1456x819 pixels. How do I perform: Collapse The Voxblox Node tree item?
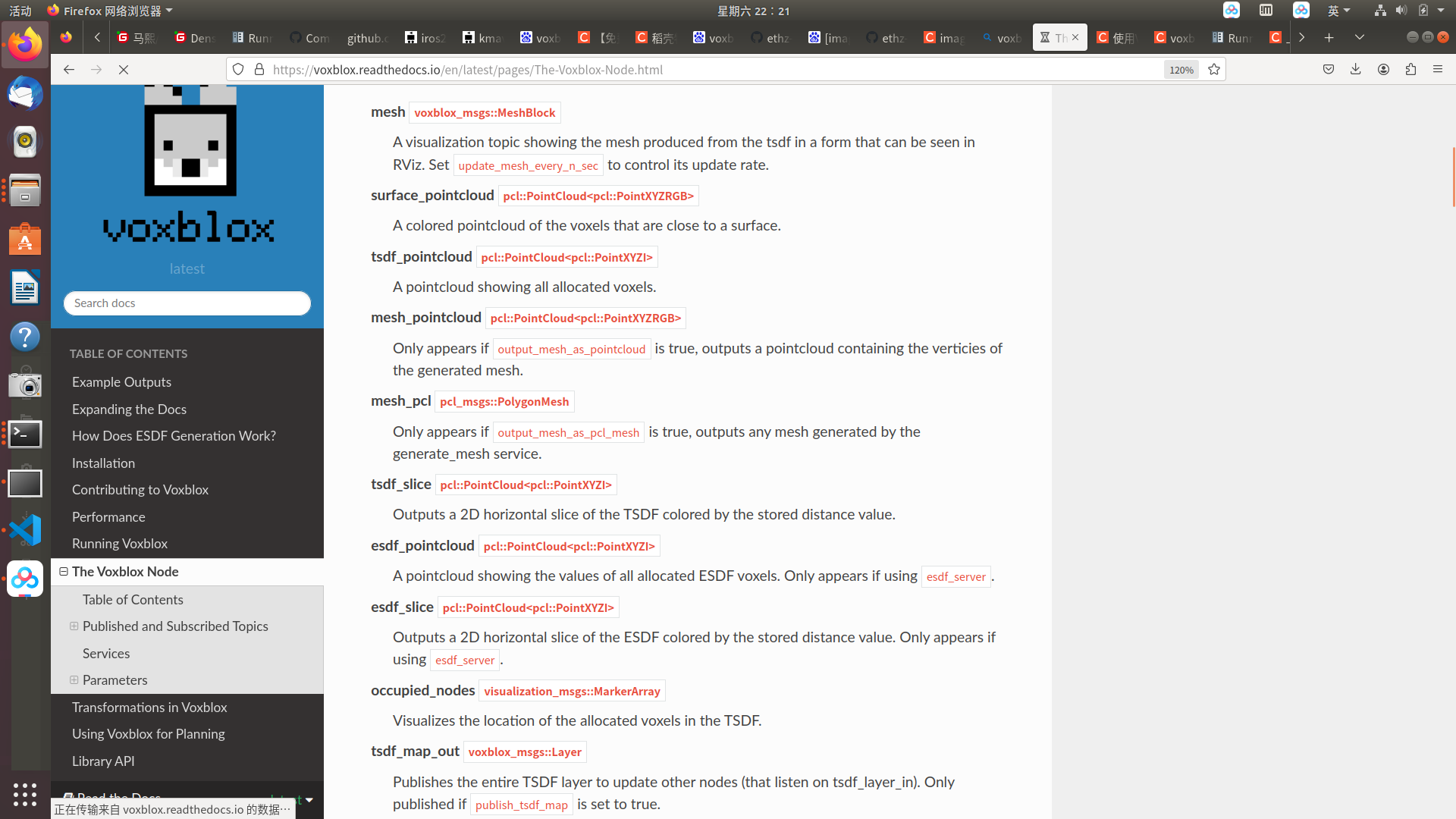point(63,571)
